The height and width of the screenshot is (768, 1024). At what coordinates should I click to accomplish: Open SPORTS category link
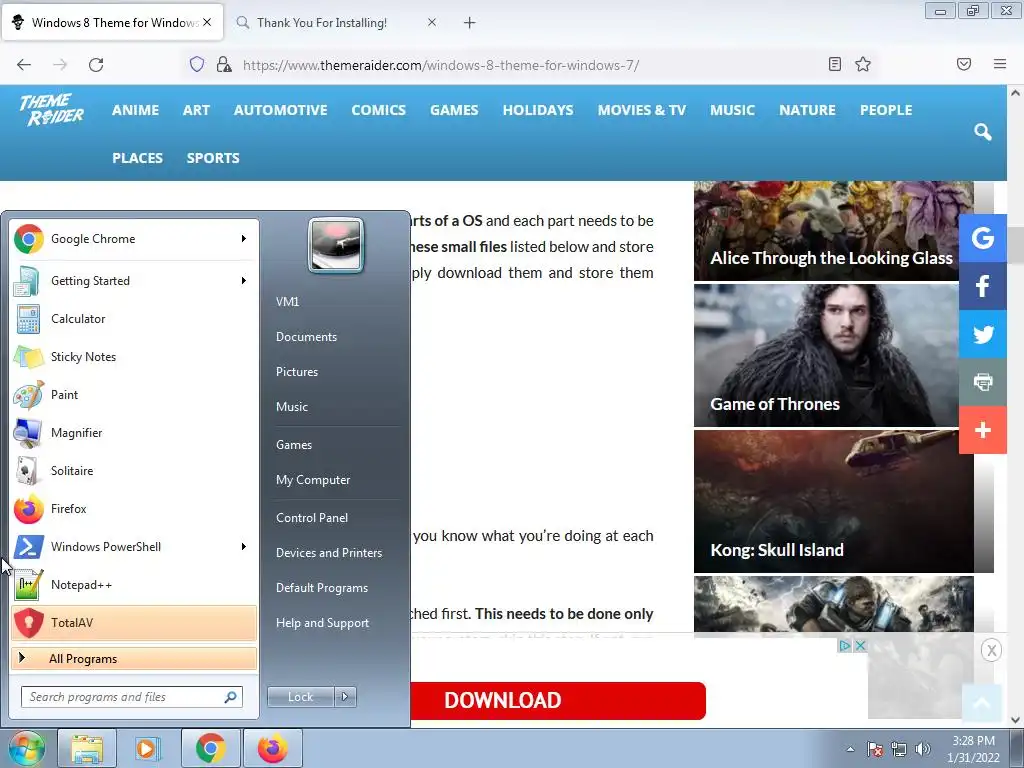pos(213,158)
